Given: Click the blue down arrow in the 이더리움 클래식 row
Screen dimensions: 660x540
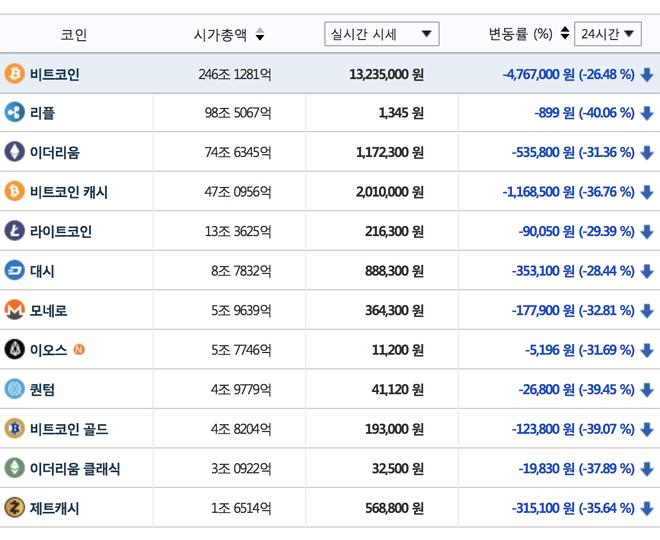Looking at the screenshot, I should pyautogui.click(x=647, y=469).
